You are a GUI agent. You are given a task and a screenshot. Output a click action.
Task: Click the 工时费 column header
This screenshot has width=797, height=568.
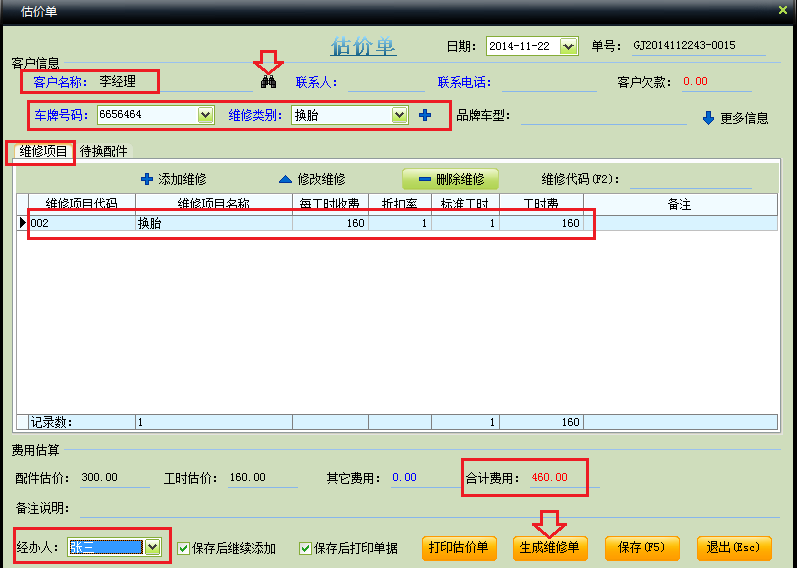coord(541,204)
